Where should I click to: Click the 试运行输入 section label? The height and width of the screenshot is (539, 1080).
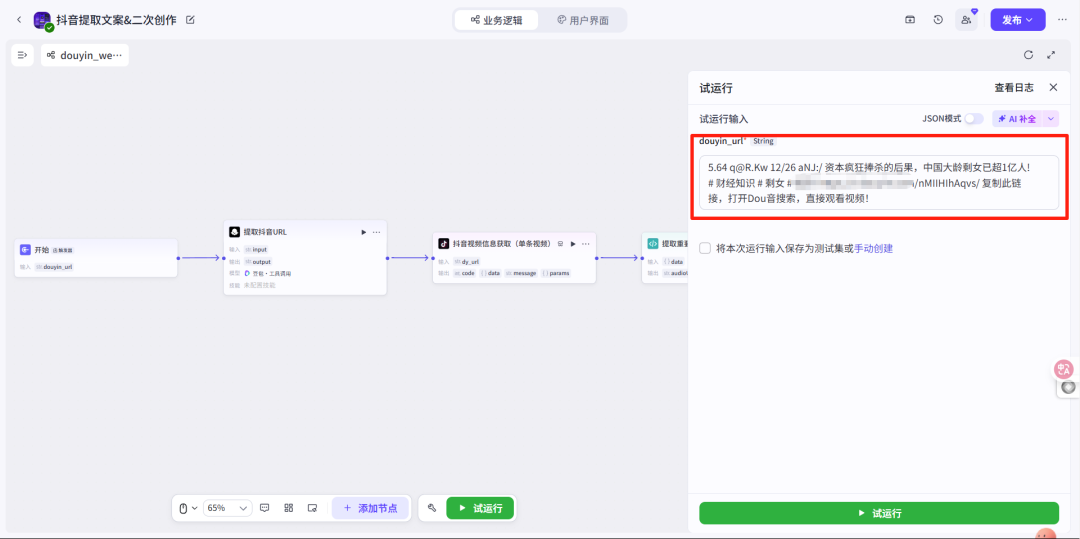[x=724, y=119]
